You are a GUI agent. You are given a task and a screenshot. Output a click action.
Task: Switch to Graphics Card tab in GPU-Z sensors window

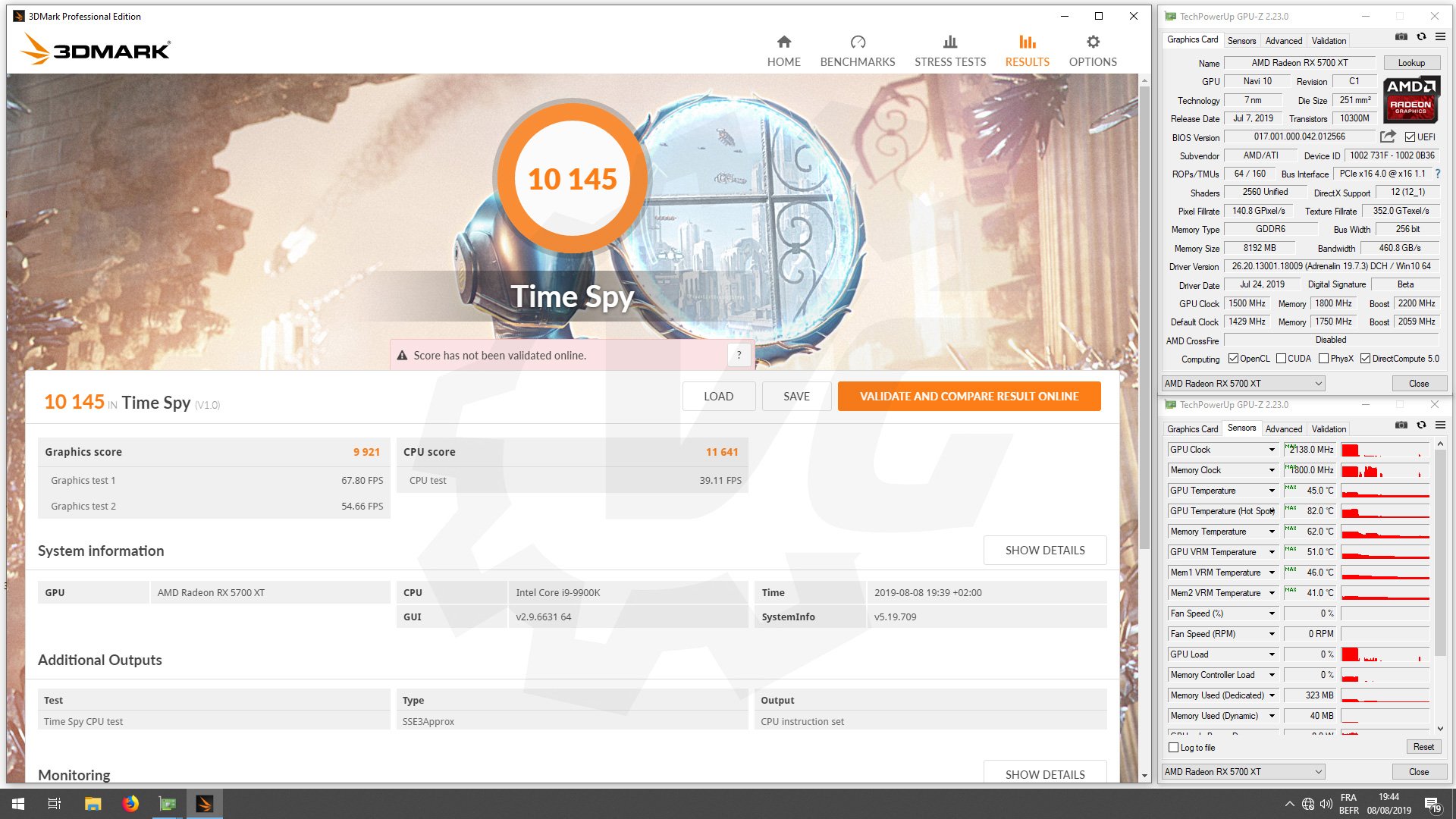click(x=1192, y=429)
